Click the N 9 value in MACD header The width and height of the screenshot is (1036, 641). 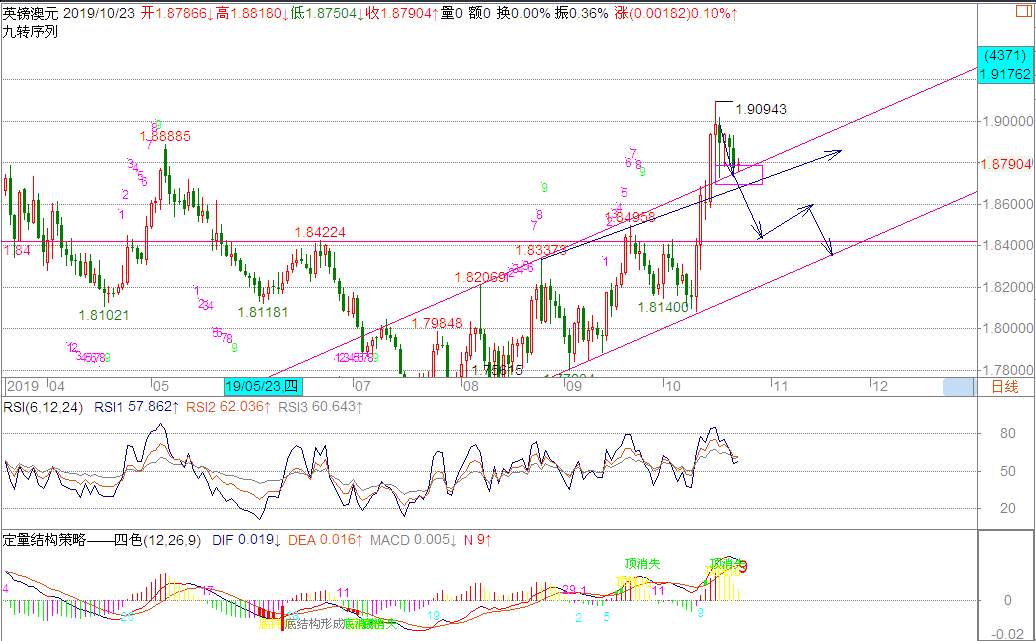[478, 540]
